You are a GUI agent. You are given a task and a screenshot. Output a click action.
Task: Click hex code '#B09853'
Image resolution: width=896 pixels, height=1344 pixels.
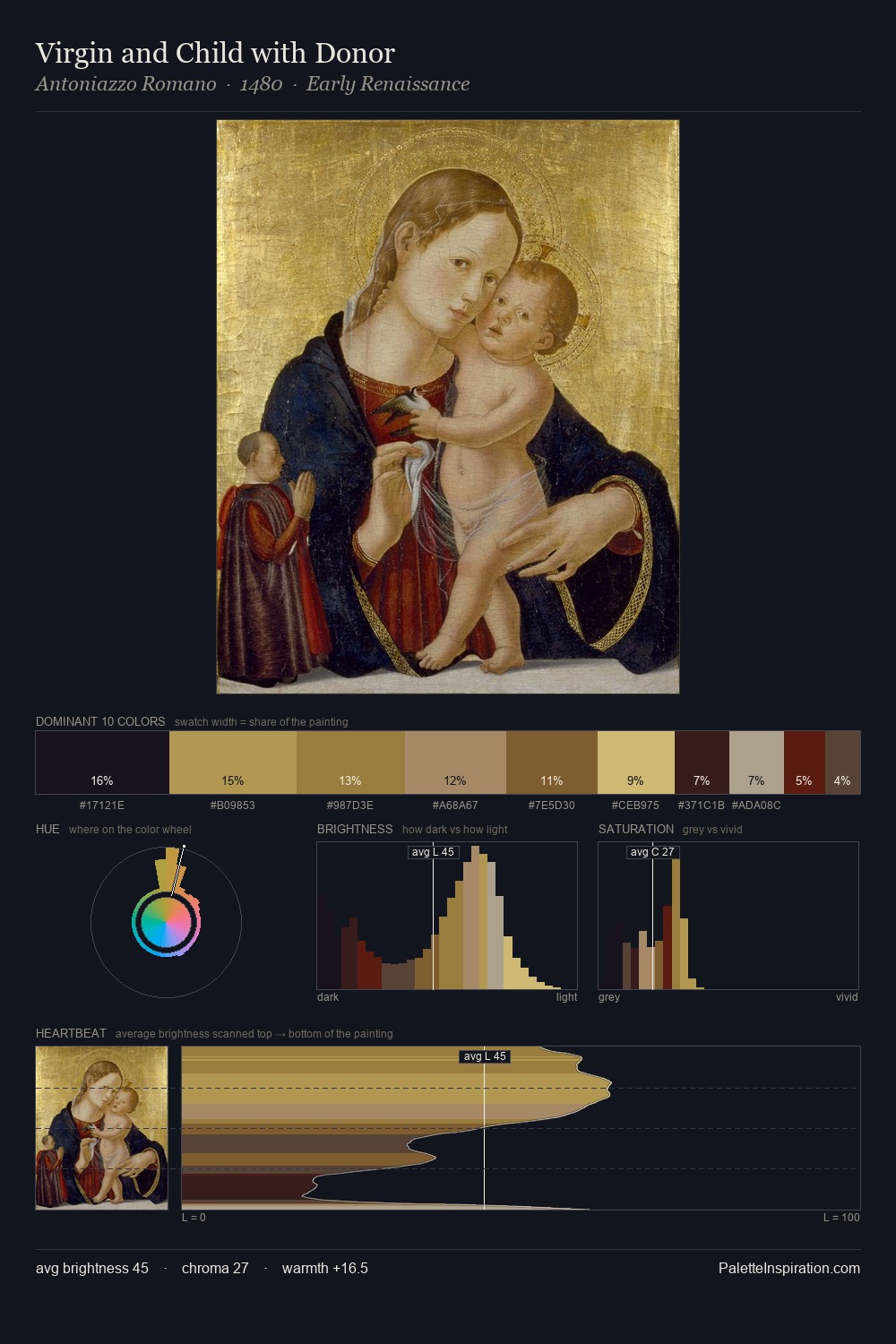pos(233,806)
